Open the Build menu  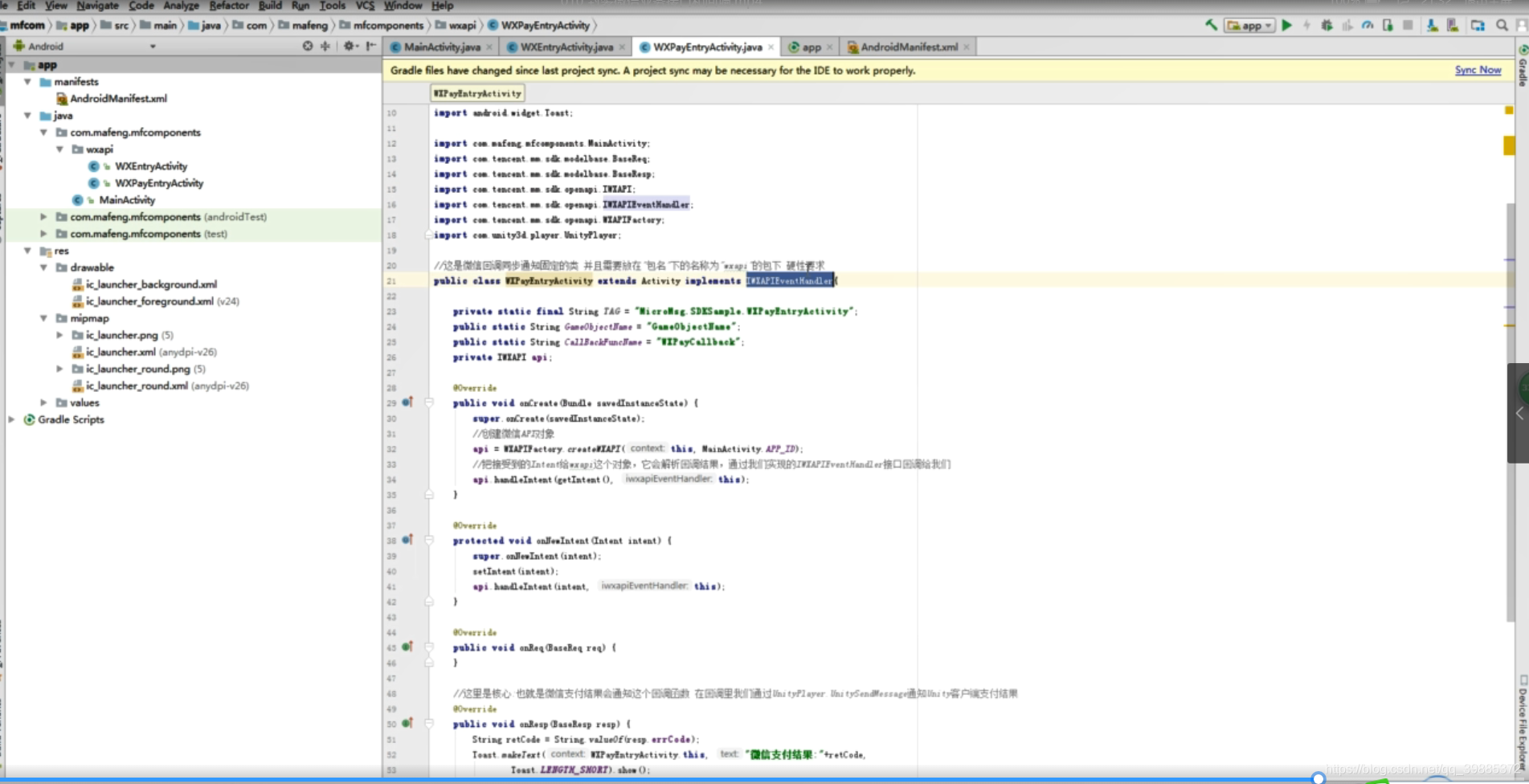click(270, 6)
